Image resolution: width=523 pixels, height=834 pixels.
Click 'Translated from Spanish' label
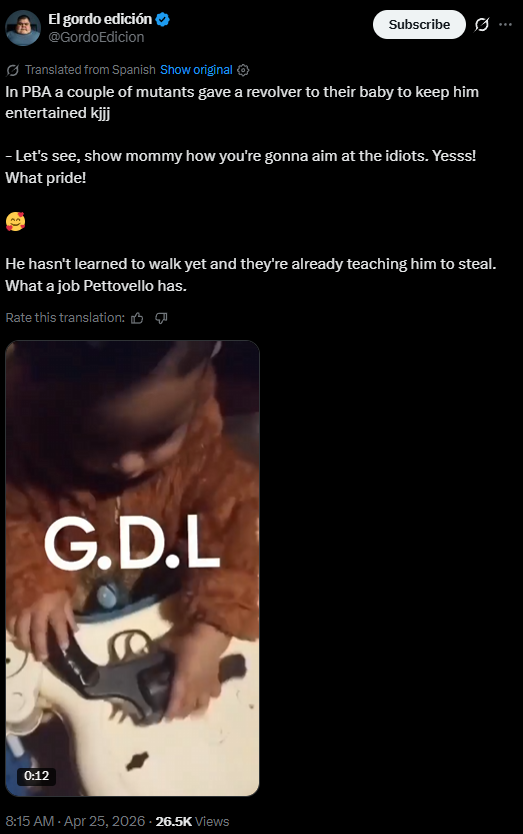click(x=90, y=70)
